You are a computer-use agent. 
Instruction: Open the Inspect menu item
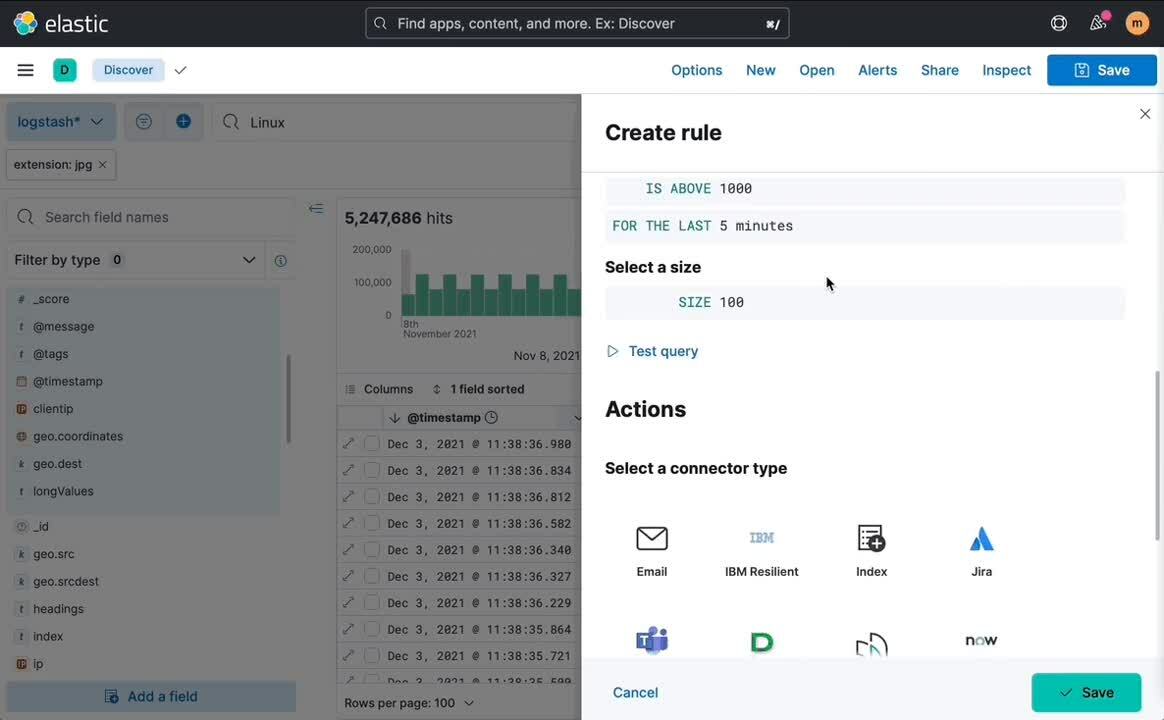[x=1006, y=70]
